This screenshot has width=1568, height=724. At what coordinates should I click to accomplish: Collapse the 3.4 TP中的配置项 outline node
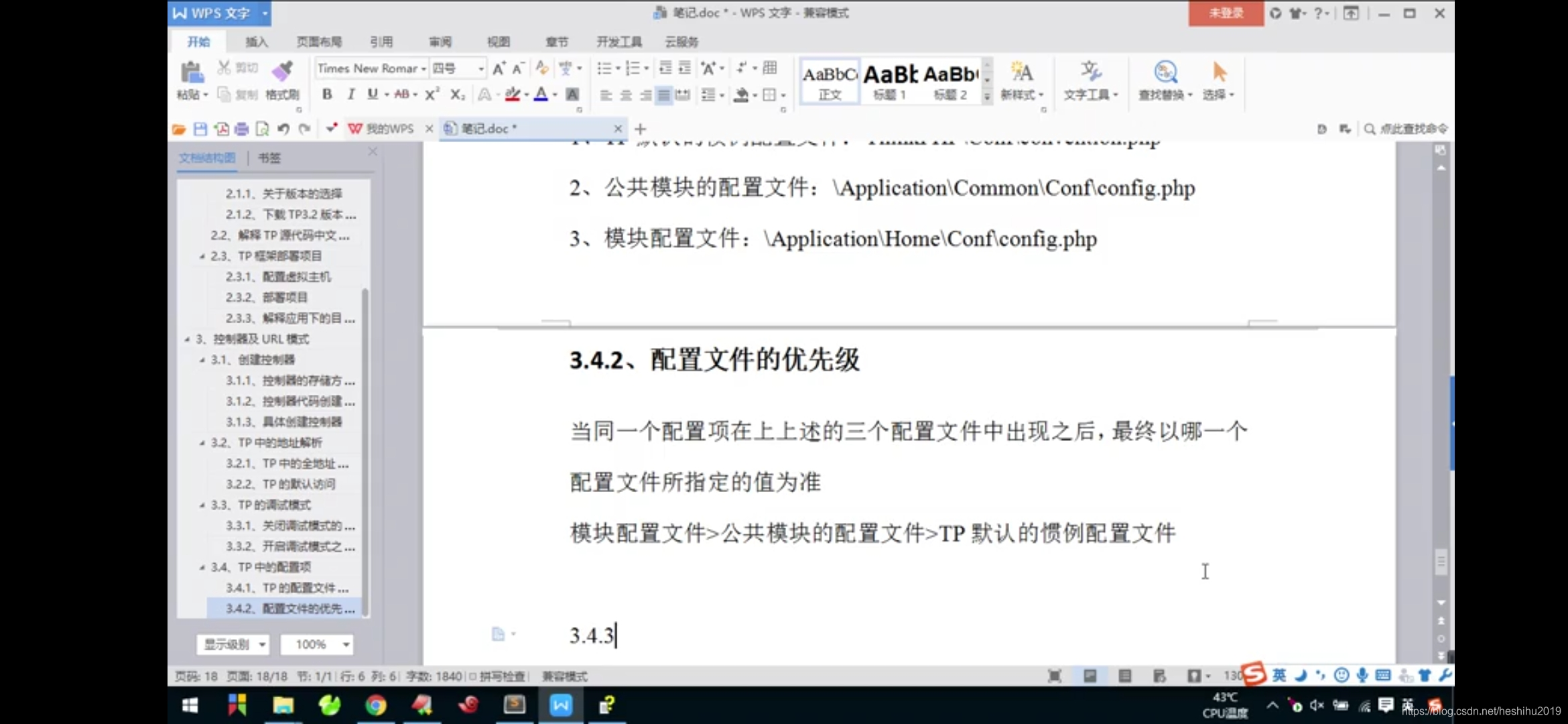click(x=202, y=567)
